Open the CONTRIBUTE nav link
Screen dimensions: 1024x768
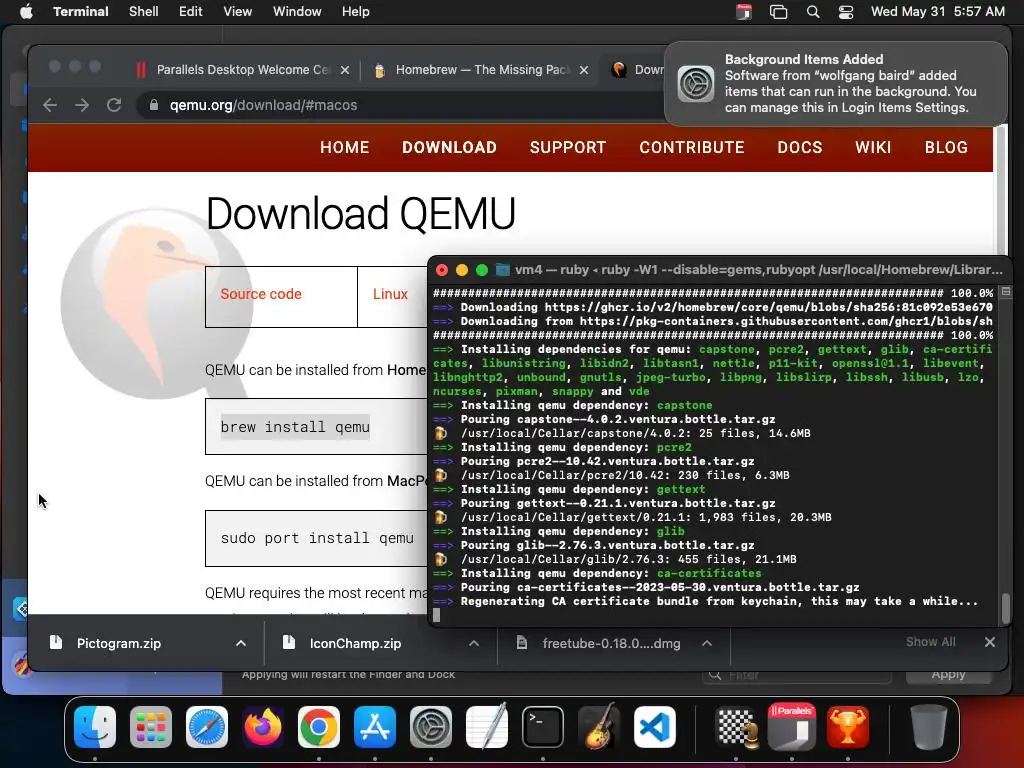[692, 148]
